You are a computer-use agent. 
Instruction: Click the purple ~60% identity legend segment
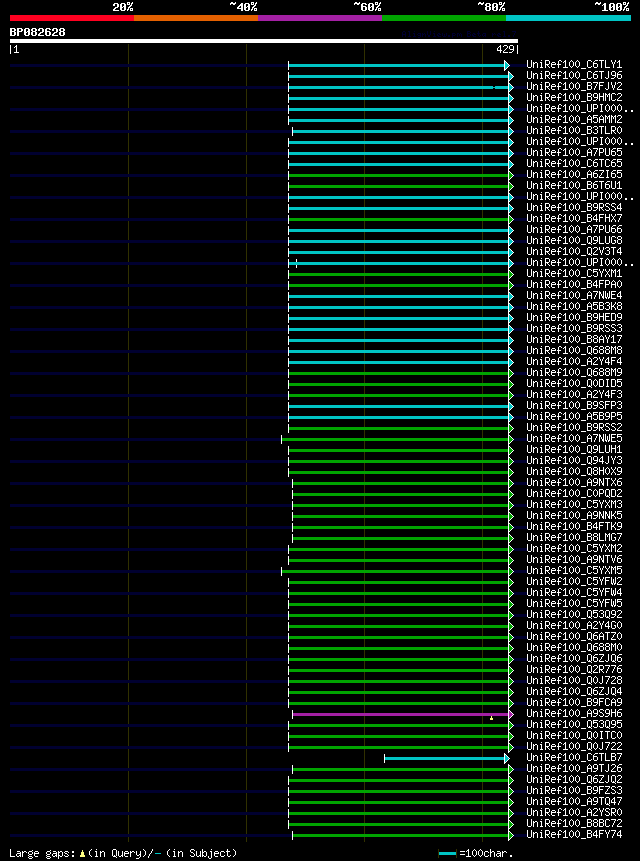pos(320,18)
